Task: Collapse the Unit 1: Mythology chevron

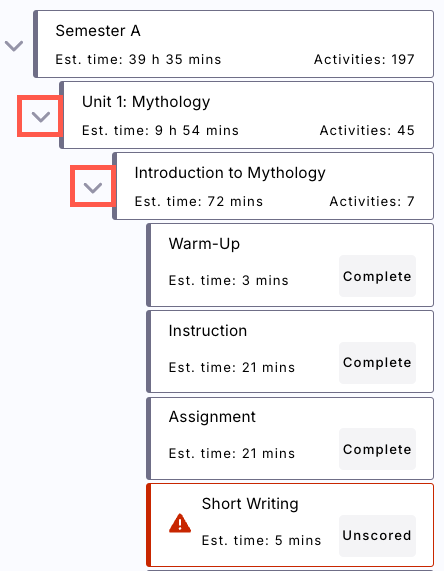Action: (x=40, y=117)
